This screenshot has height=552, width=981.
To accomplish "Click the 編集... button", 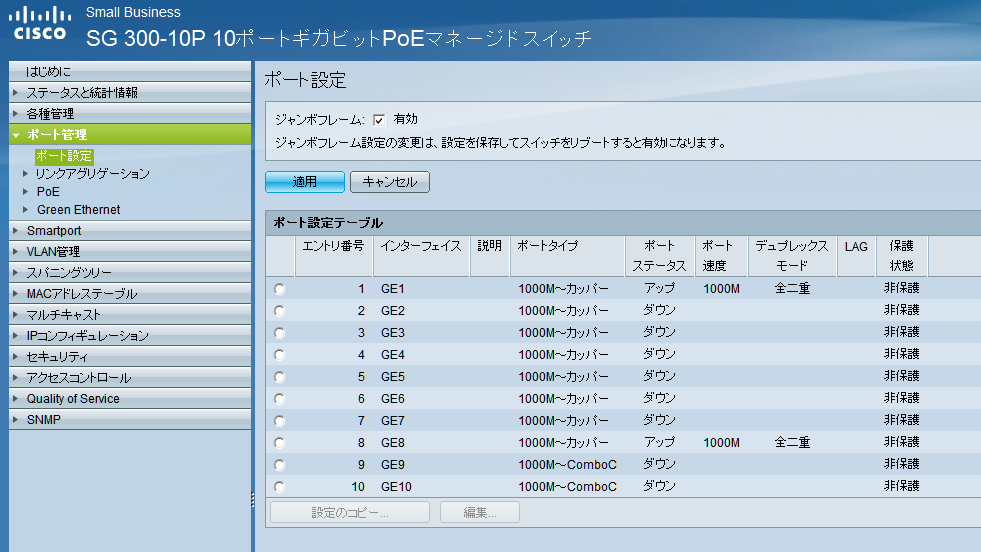I will coord(480,513).
